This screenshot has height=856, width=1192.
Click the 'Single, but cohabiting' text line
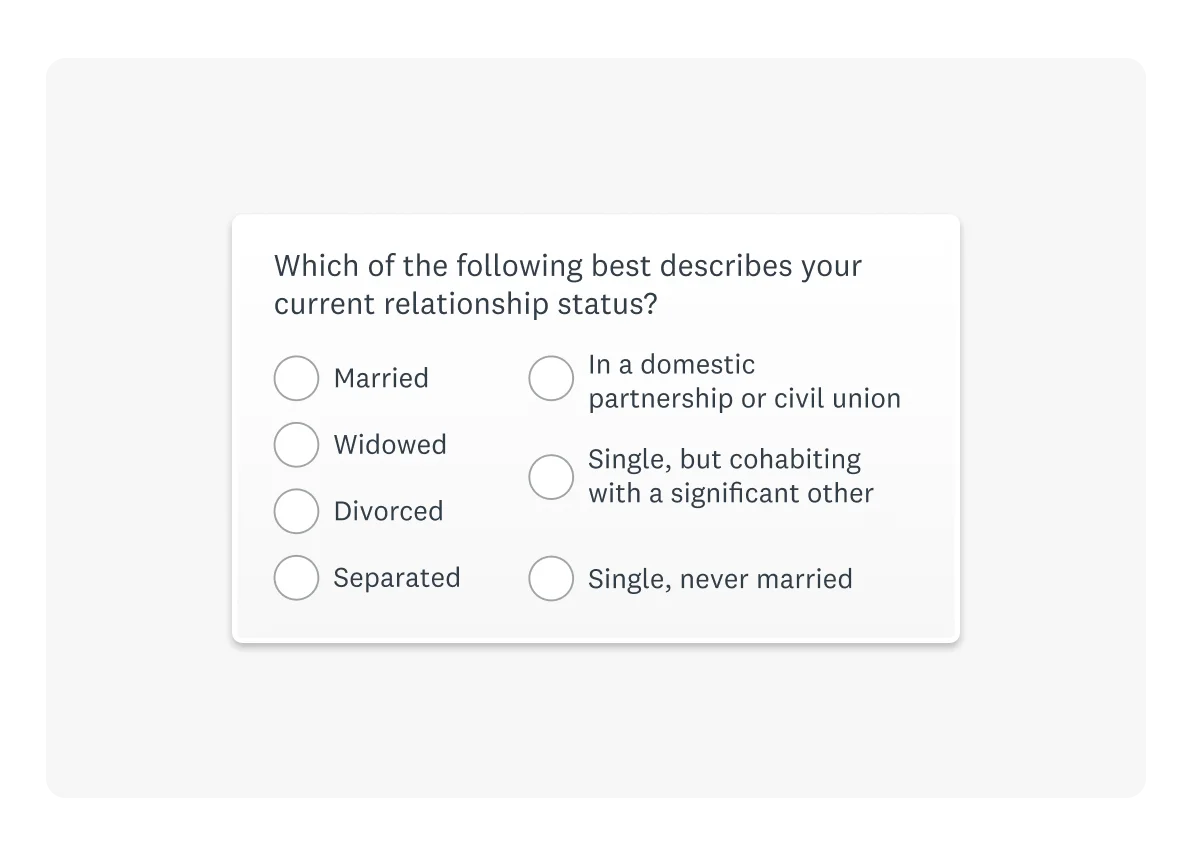pyautogui.click(x=724, y=459)
